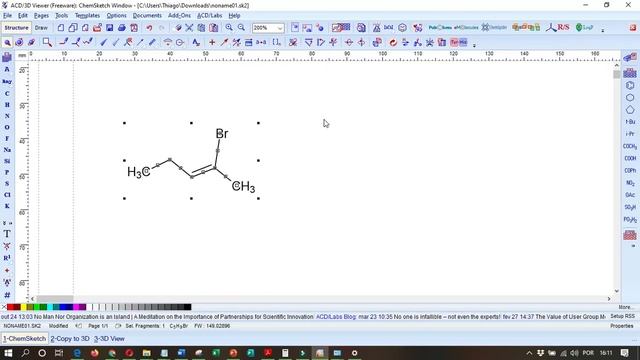The image size is (640, 360).
Task: Select the plus sign reaction tool
Action: pyautogui.click(x=212, y=42)
